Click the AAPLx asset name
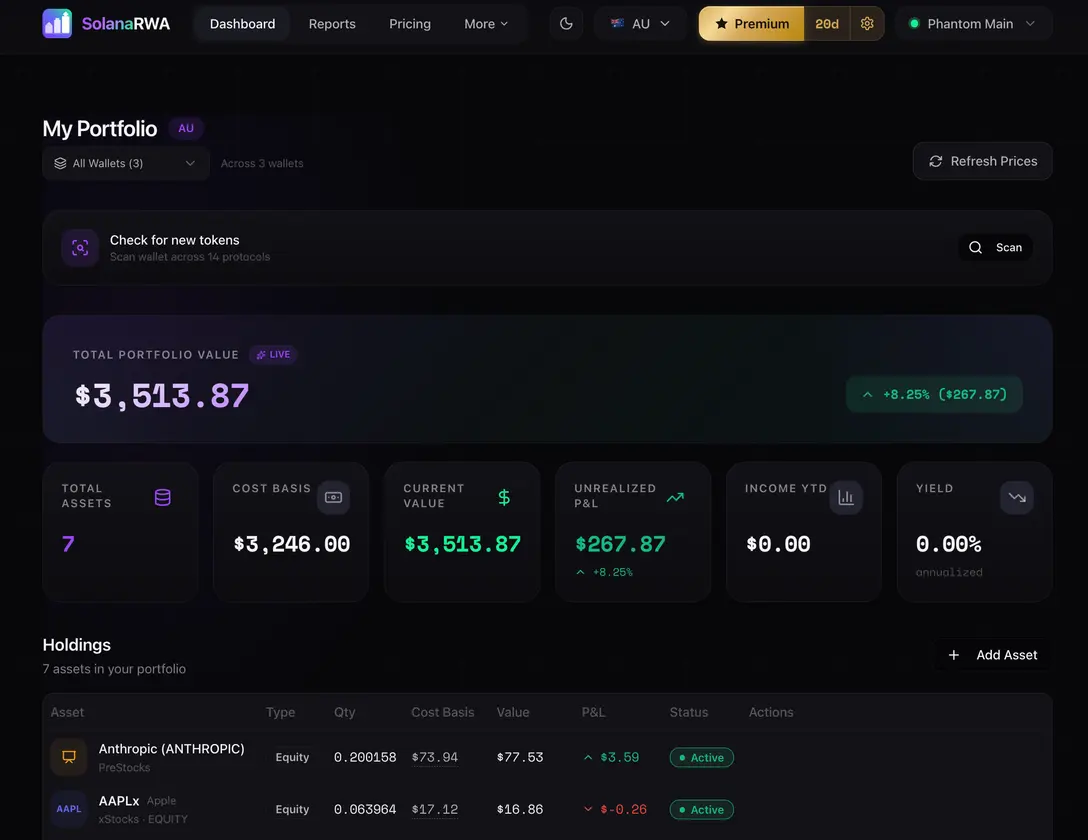Image resolution: width=1088 pixels, height=840 pixels. click(119, 800)
